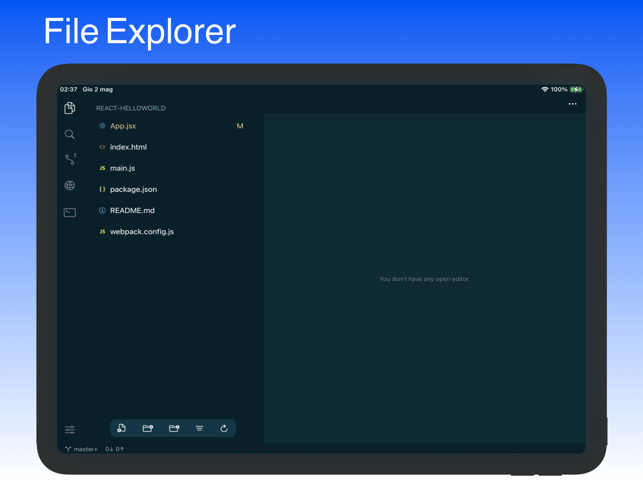
Task: Open the globe remote connections icon
Action: pyautogui.click(x=70, y=185)
